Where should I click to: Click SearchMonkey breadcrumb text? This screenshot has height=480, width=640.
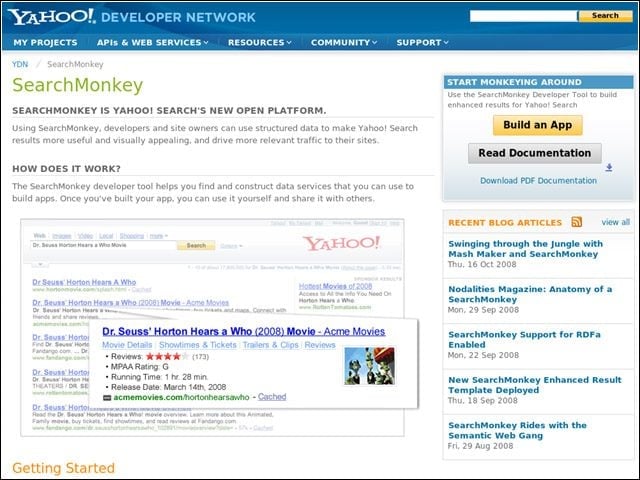(75, 64)
